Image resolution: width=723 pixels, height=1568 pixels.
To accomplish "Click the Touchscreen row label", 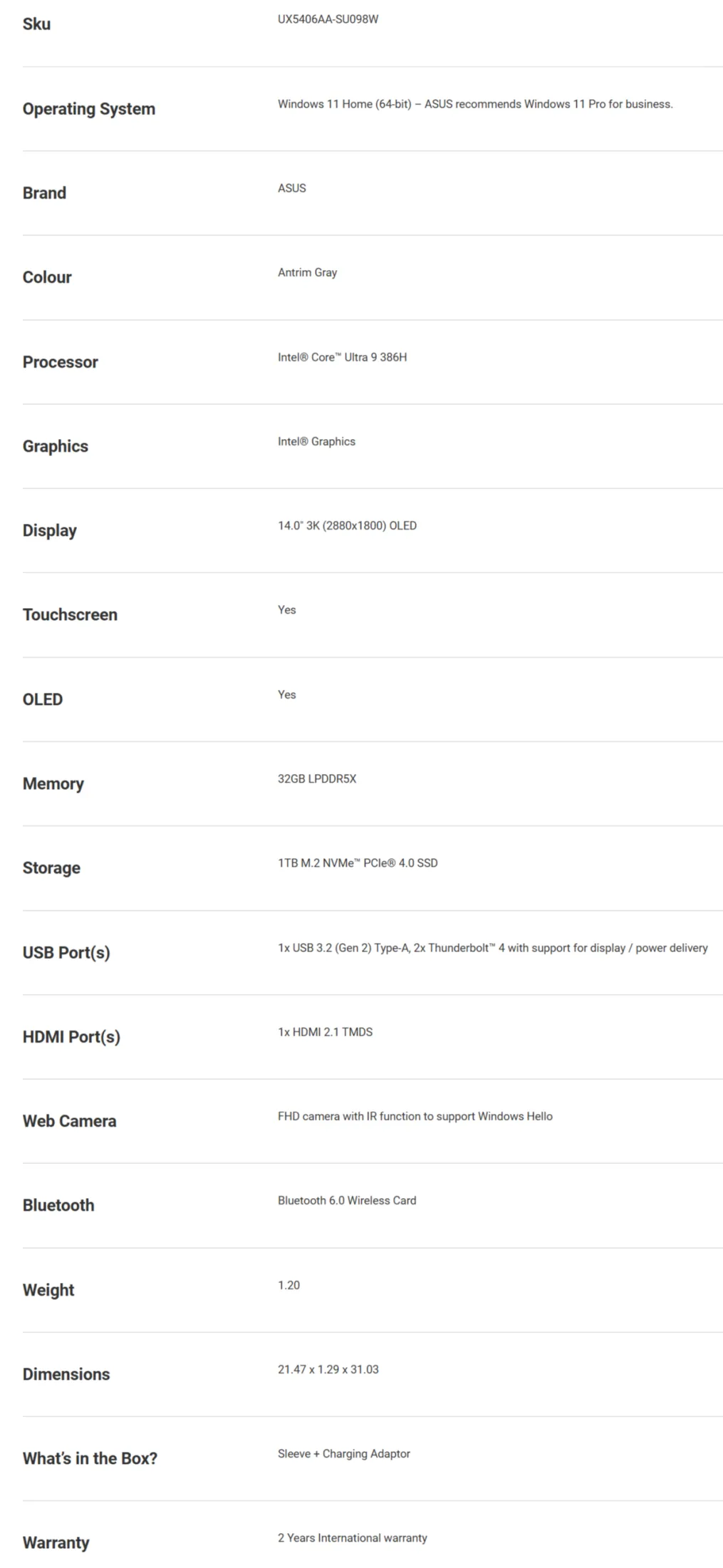I will click(70, 614).
